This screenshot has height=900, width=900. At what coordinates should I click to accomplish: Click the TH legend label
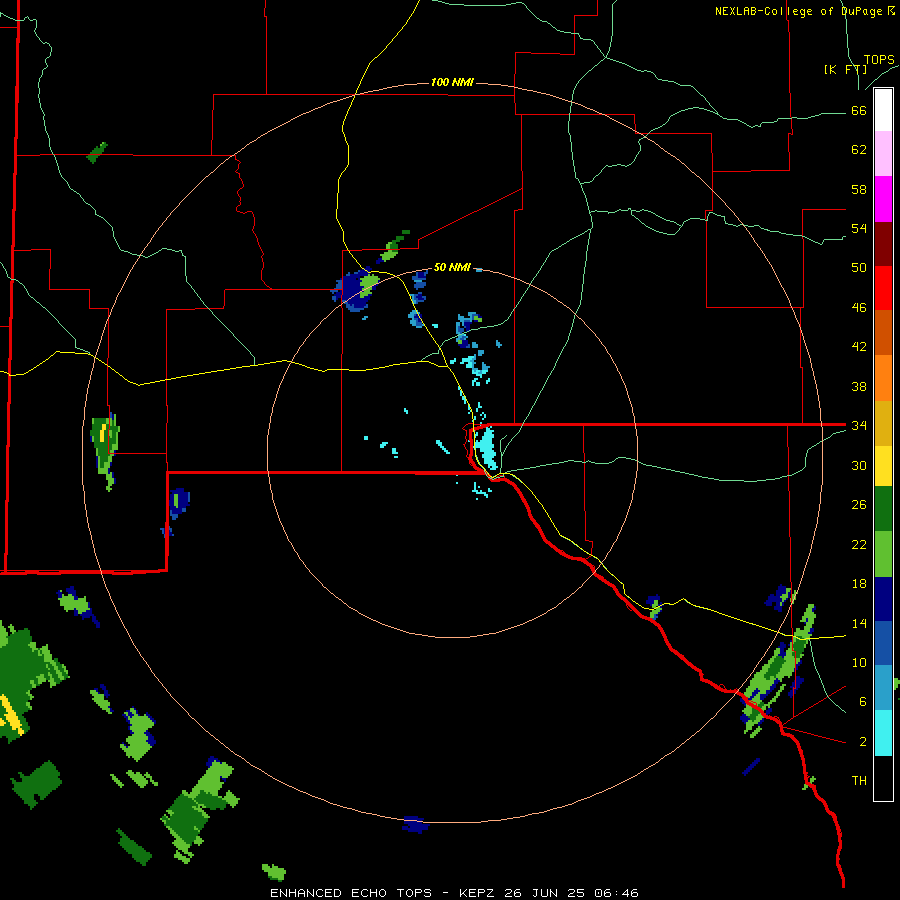pos(859,780)
